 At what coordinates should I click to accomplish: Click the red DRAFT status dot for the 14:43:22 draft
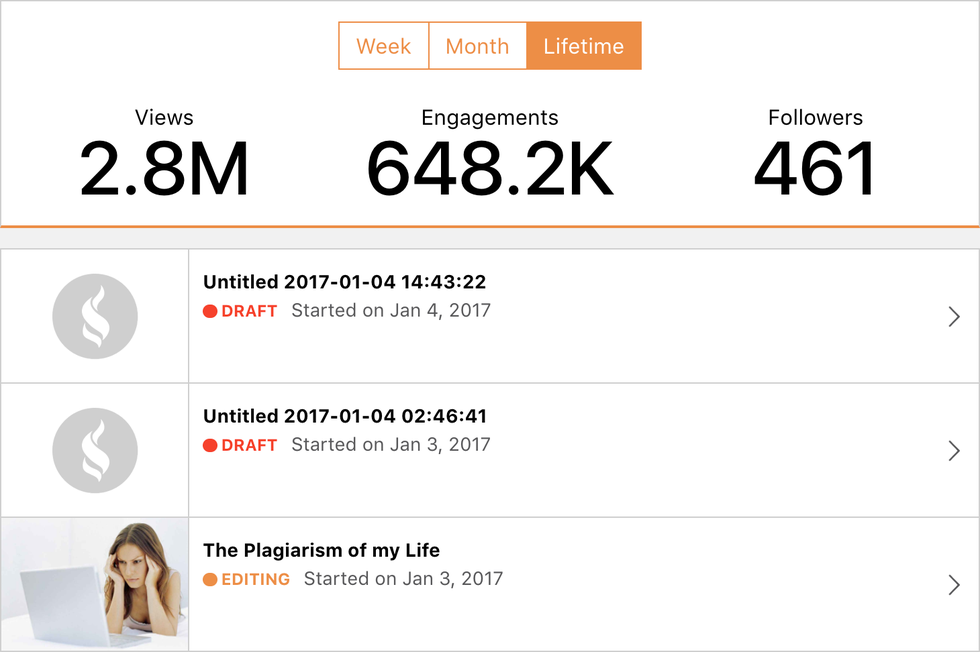coord(210,311)
